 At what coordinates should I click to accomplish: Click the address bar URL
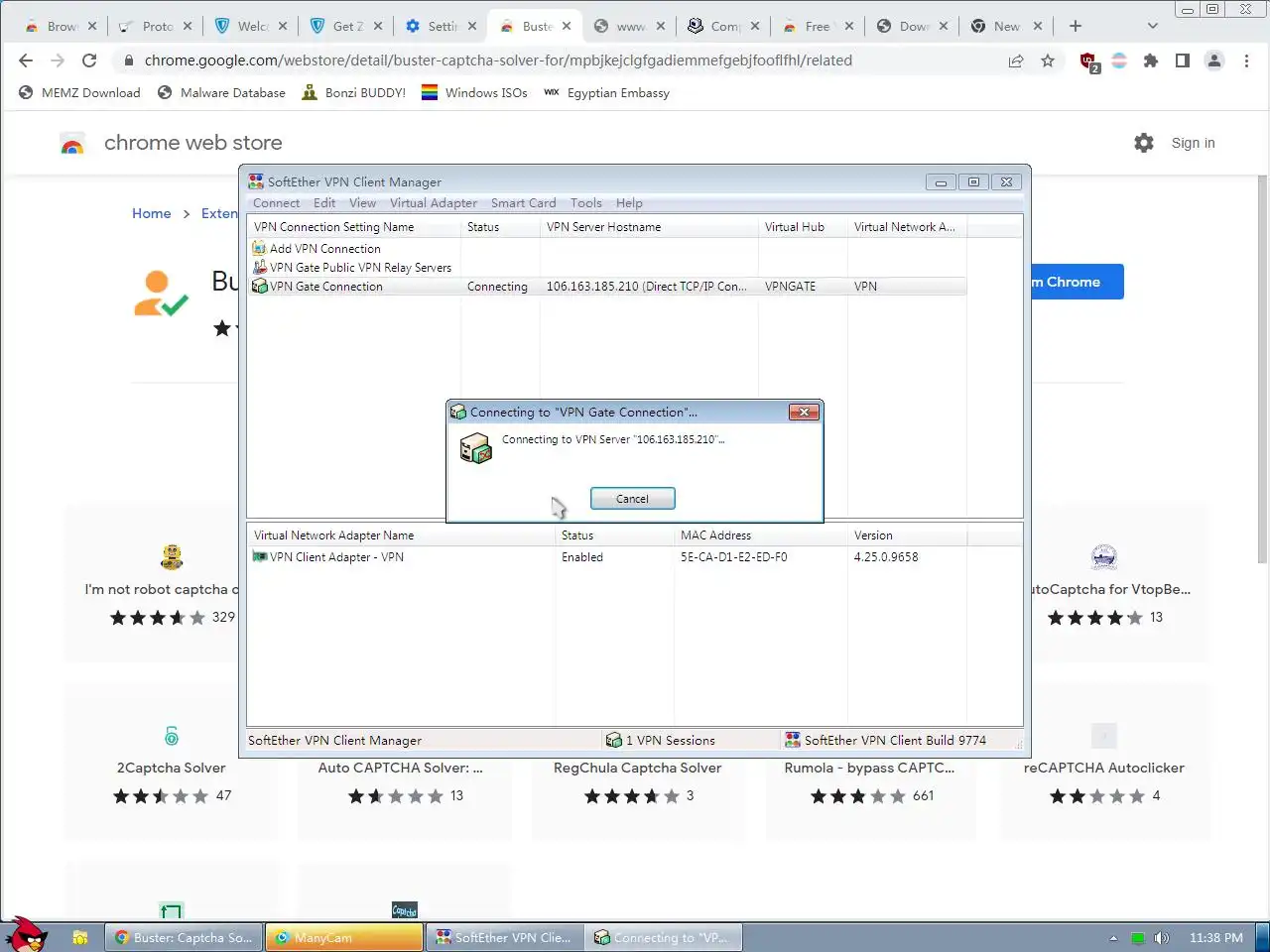(x=498, y=60)
